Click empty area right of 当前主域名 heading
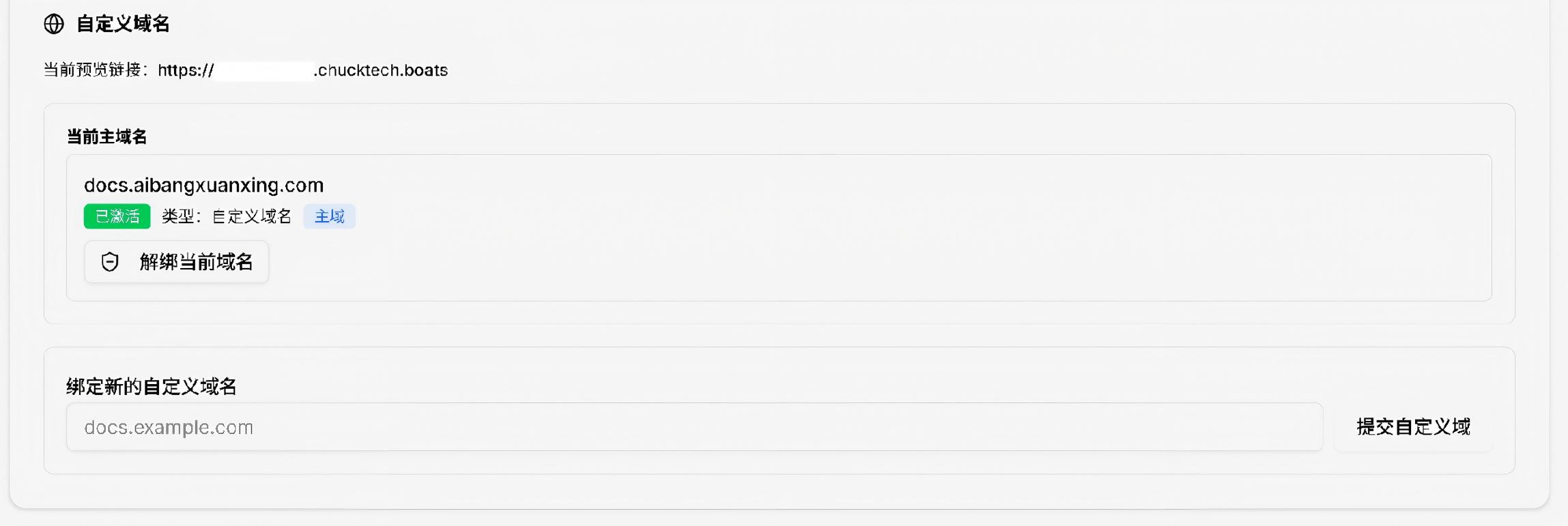 [819, 136]
